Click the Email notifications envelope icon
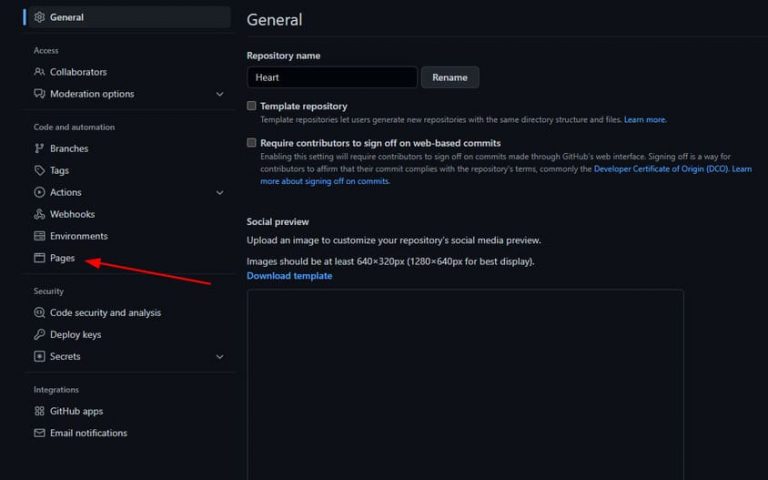The width and height of the screenshot is (768, 480). point(40,433)
